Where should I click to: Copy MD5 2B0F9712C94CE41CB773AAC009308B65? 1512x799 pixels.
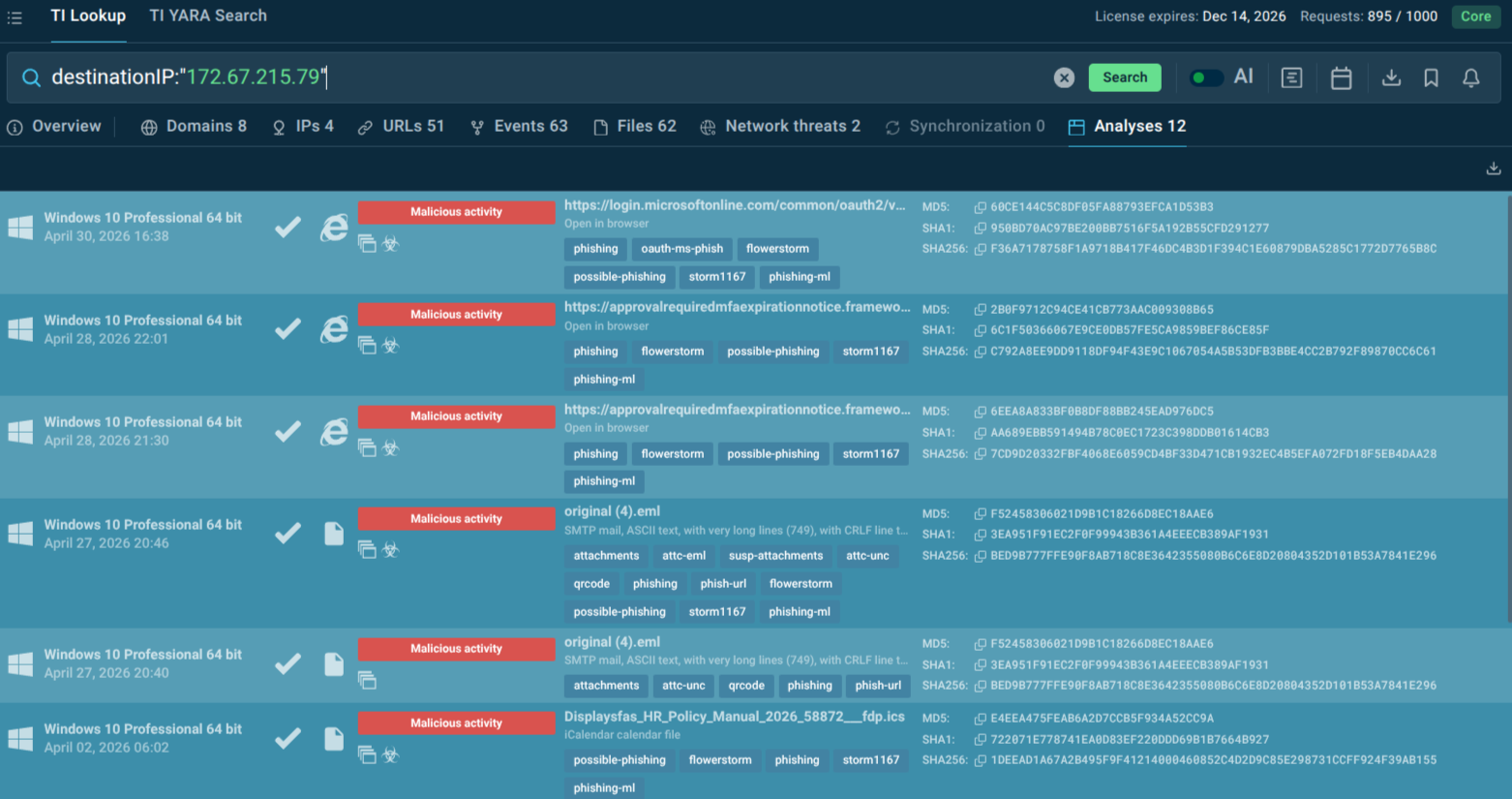click(x=980, y=310)
